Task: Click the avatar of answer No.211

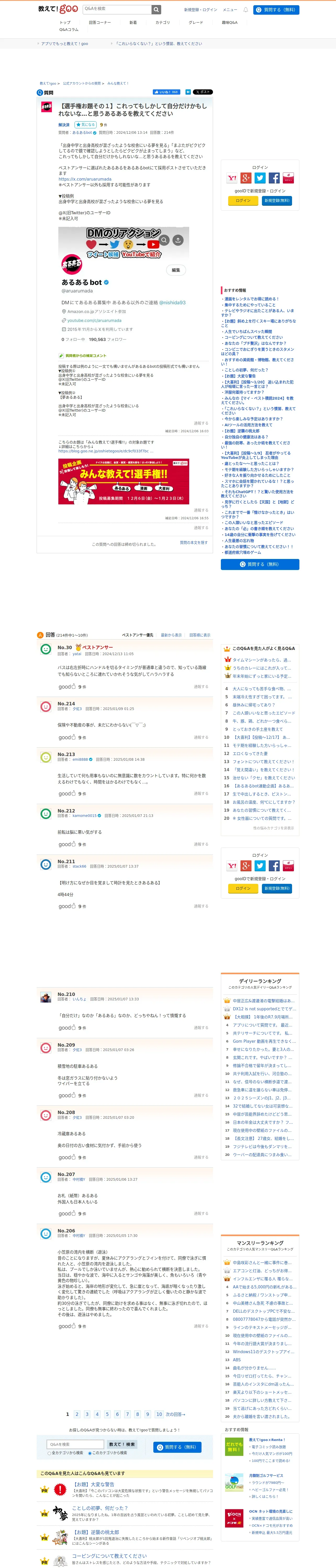Action: click(46, 864)
